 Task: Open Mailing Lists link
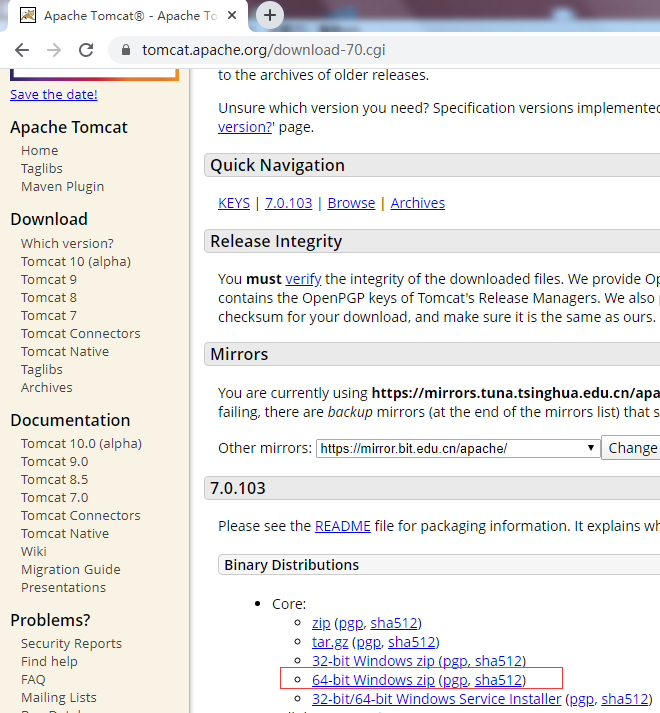[x=59, y=698]
